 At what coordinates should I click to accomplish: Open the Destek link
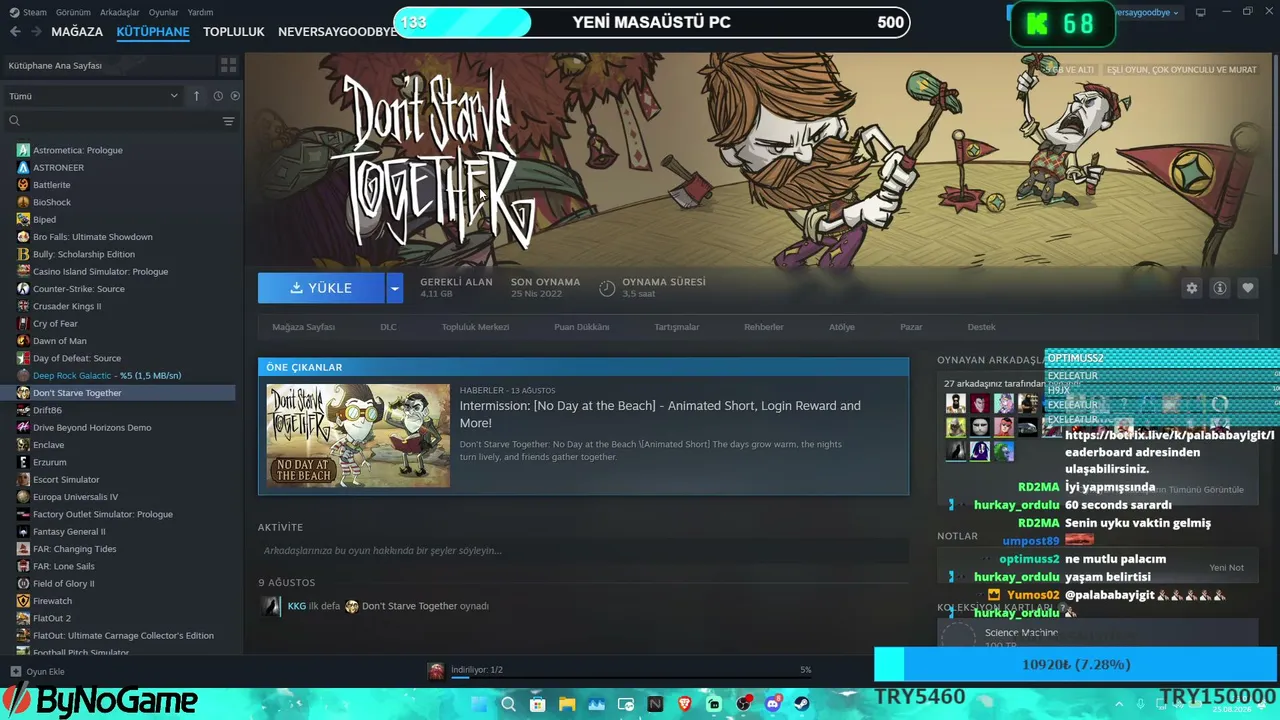[x=981, y=327]
